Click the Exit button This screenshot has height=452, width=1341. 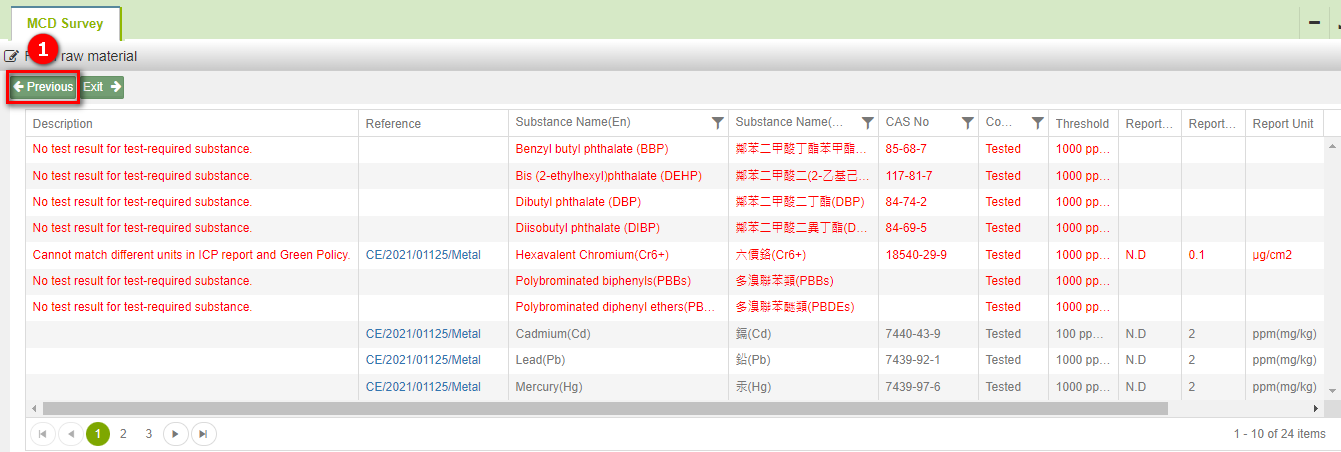coord(102,87)
